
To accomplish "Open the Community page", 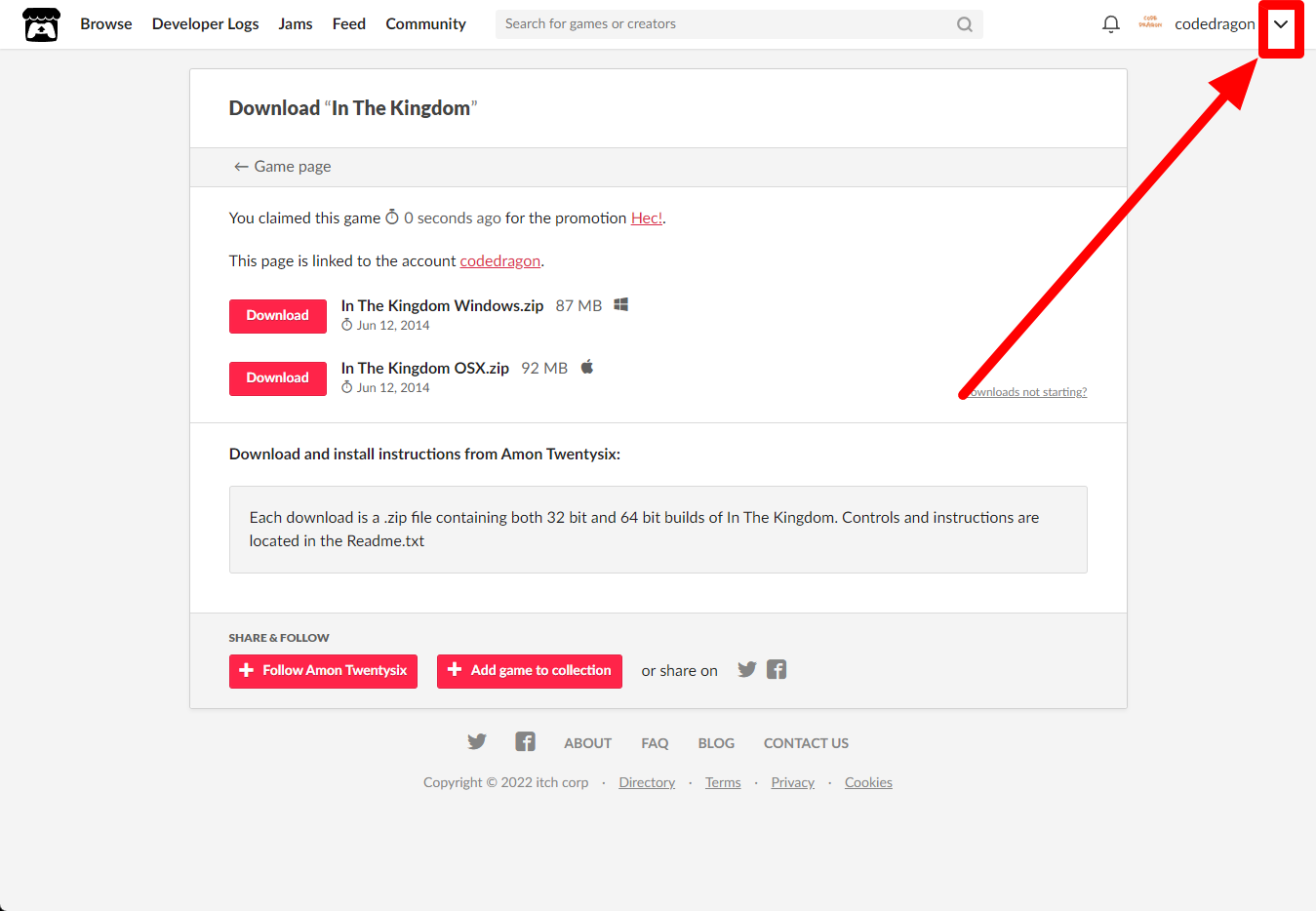I will 425,24.
